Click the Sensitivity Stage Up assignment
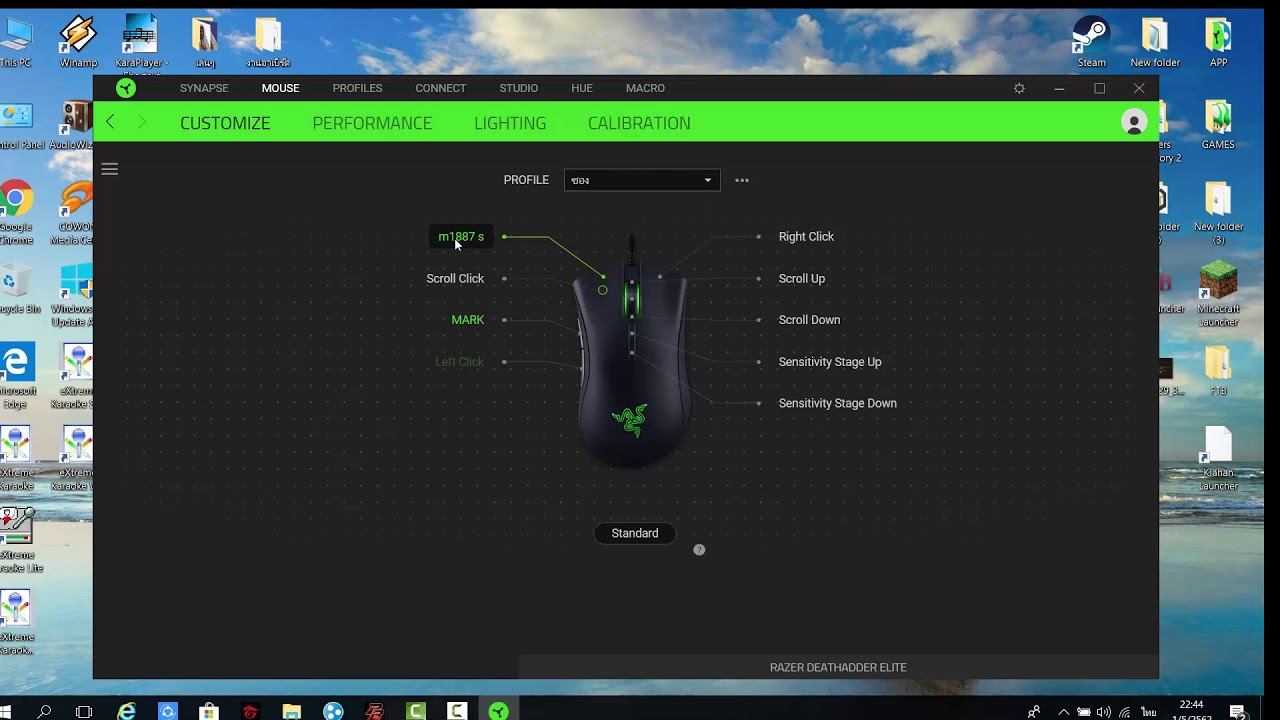1280x720 pixels. pyautogui.click(x=830, y=362)
